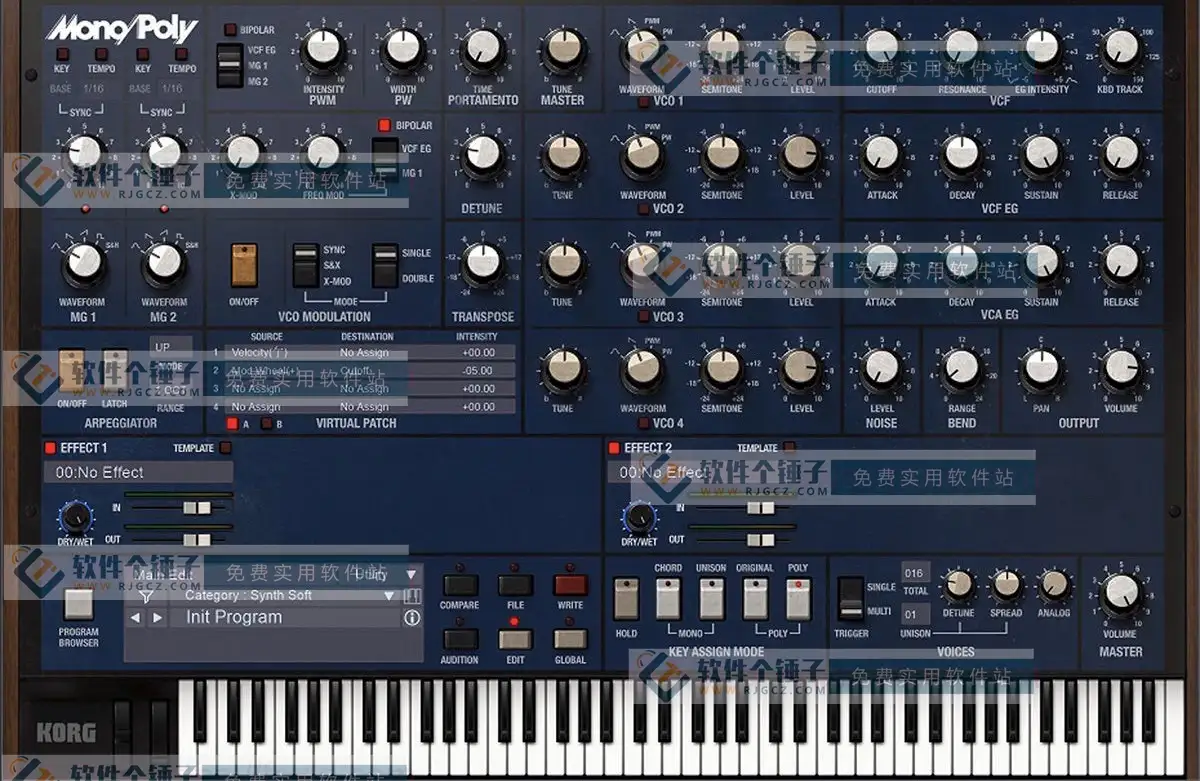Open the Effect 2 effect type selector
1200x781 pixels.
click(701, 472)
